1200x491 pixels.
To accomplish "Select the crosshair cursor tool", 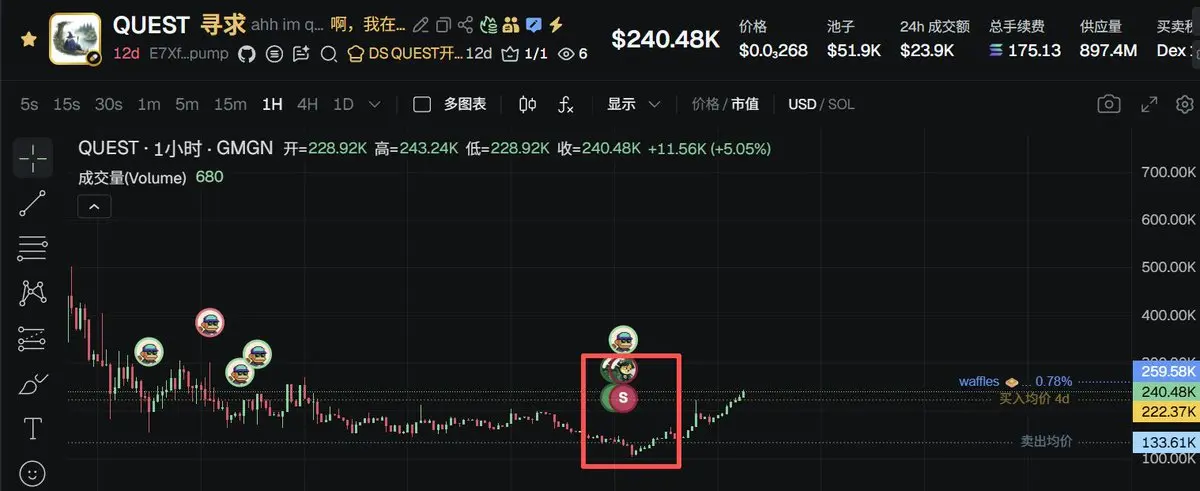I will (32, 157).
